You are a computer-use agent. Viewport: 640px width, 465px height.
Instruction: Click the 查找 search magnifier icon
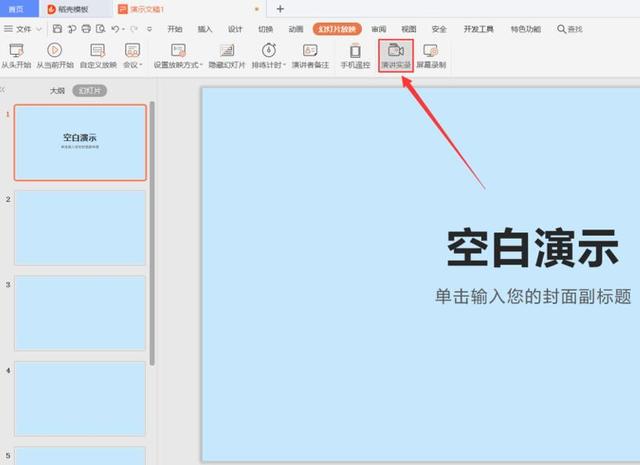coord(562,29)
